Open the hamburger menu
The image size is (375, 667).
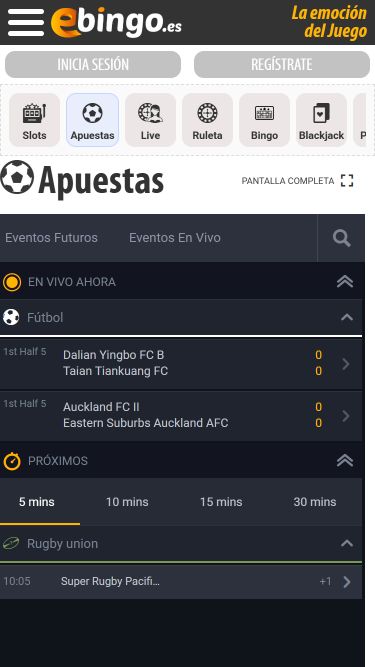(26, 23)
